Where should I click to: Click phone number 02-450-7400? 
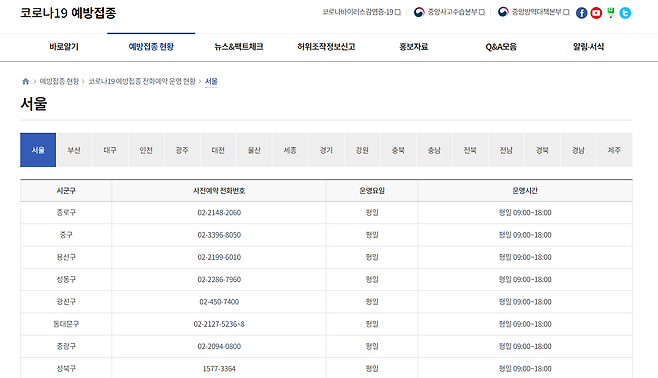tap(219, 302)
